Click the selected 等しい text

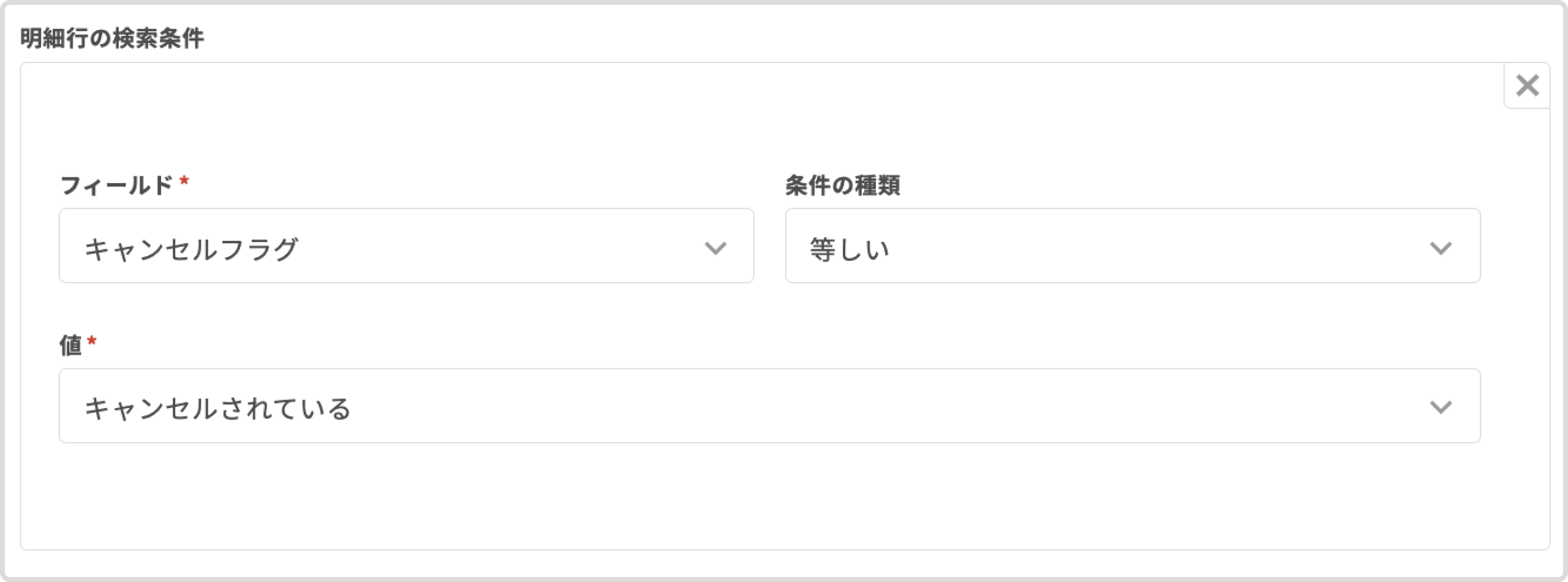pyautogui.click(x=849, y=249)
